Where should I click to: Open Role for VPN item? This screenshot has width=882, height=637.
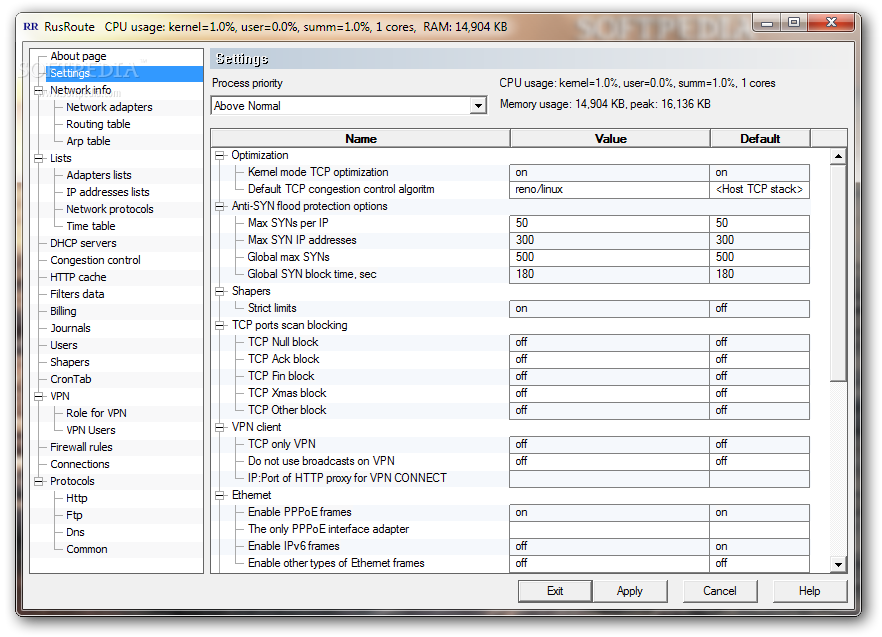pyautogui.click(x=96, y=413)
